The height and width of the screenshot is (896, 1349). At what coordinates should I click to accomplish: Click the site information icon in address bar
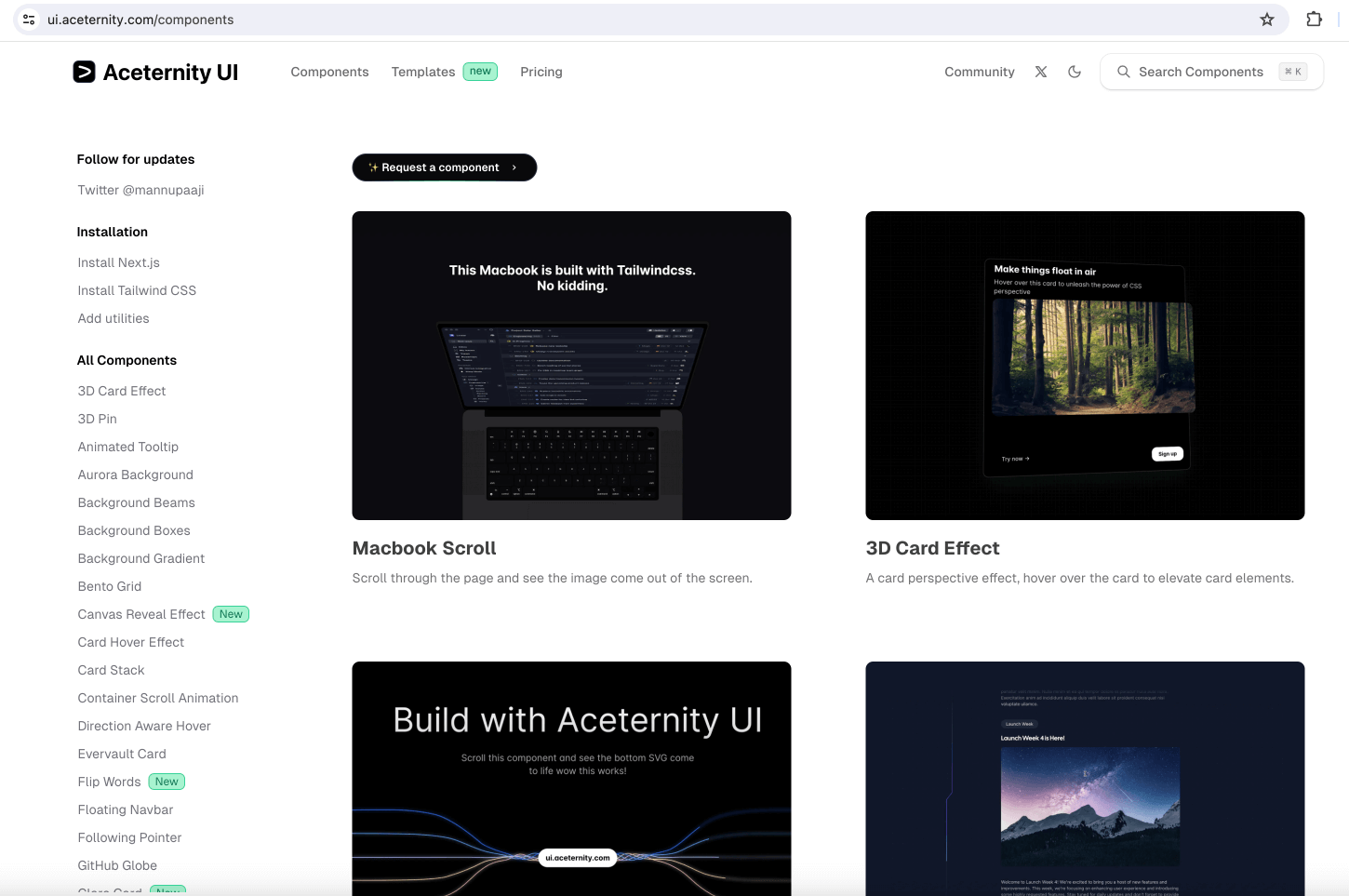pyautogui.click(x=29, y=20)
